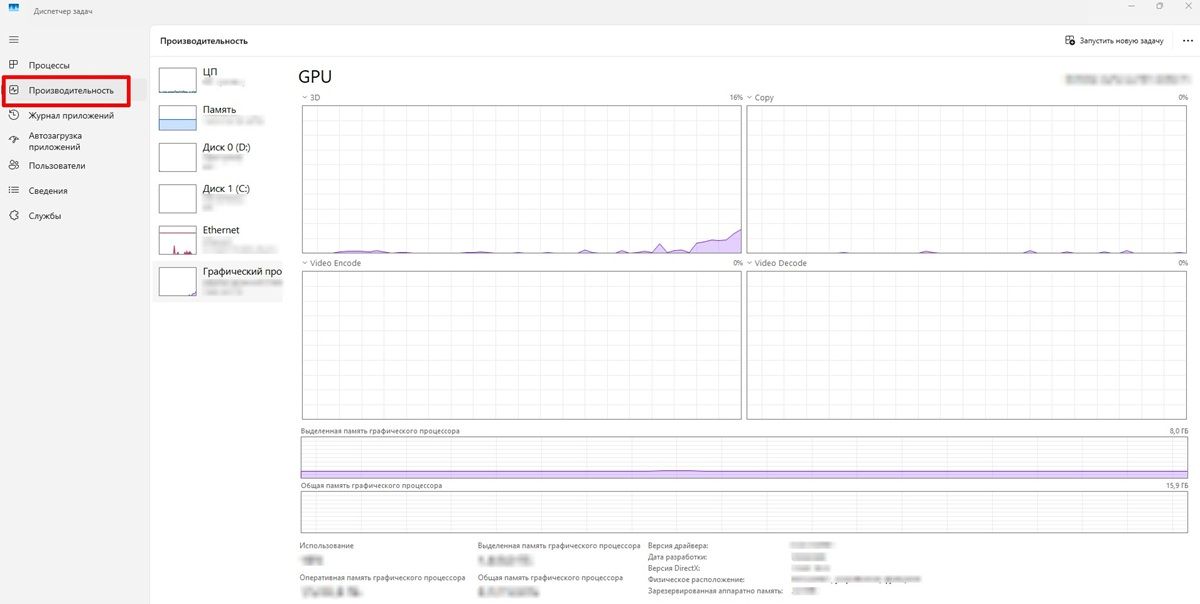Click the dedicated GPU memory graph

(x=745, y=457)
